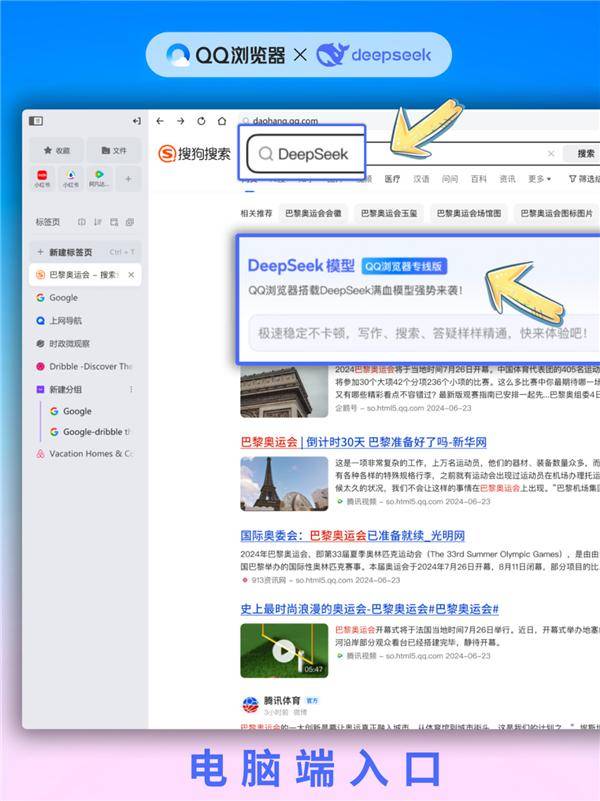Open the Arc de Triomphe result thumbnail
Viewport: 600px width, 801px height.
[284, 392]
